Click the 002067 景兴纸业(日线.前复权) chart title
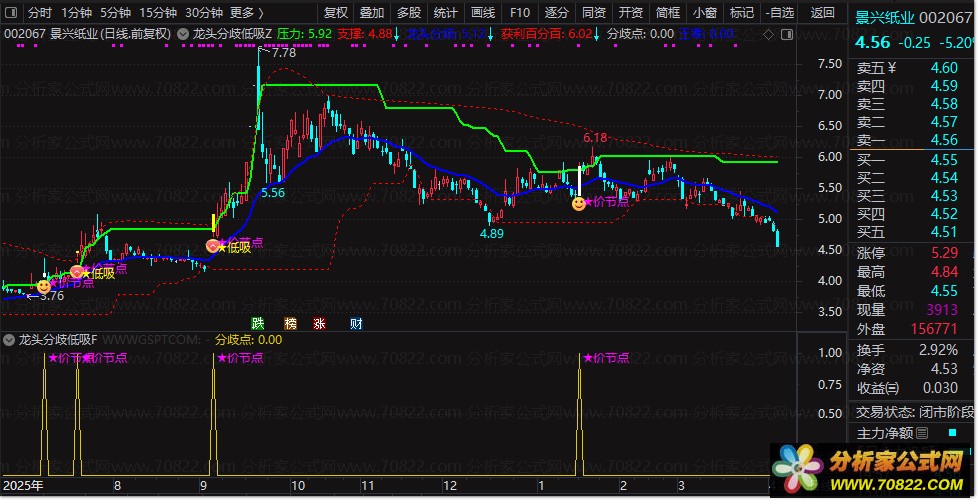 [x=88, y=34]
